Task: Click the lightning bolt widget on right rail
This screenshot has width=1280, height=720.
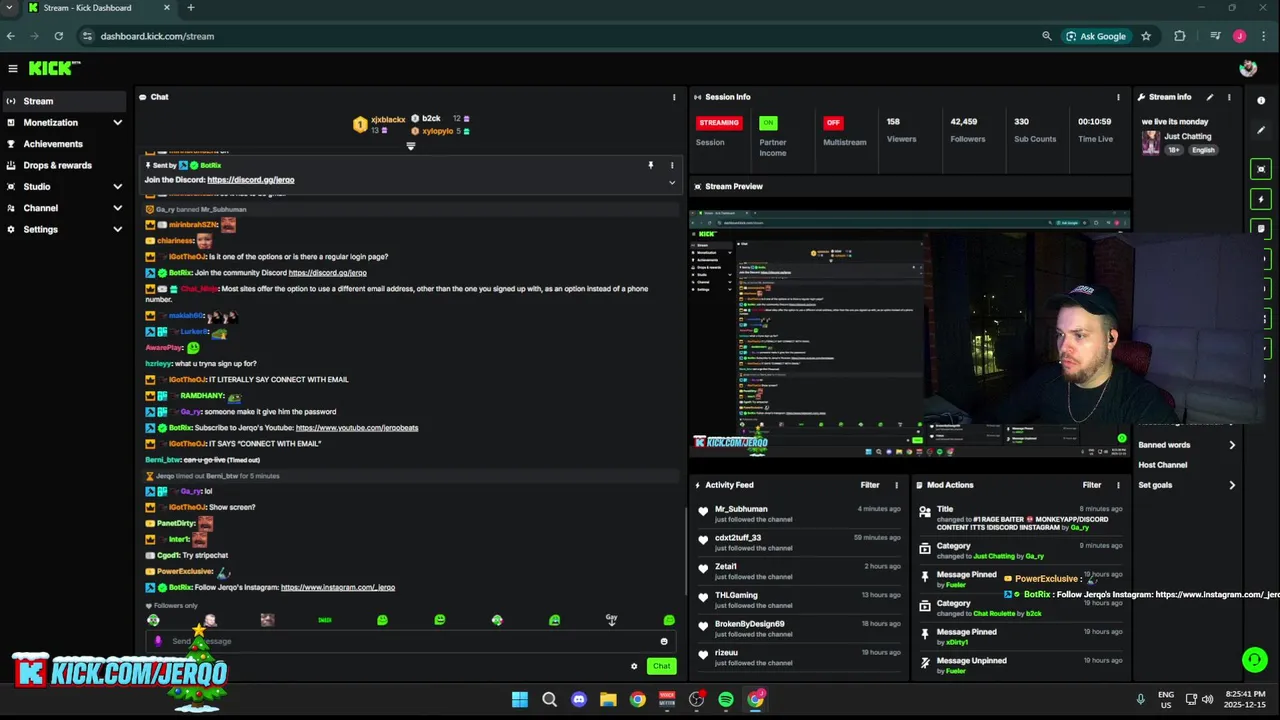Action: pyautogui.click(x=1261, y=199)
